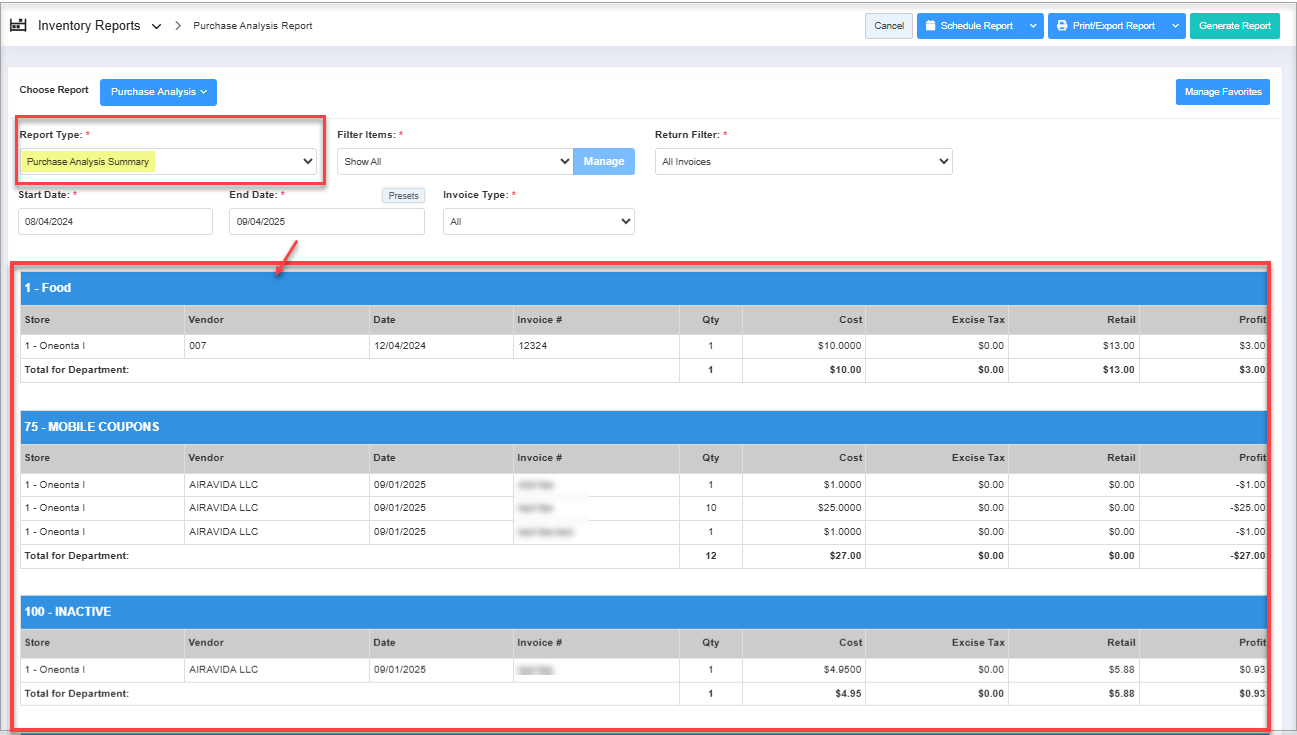Image resolution: width=1297 pixels, height=735 pixels.
Task: Click the Start Date field
Action: pos(115,221)
